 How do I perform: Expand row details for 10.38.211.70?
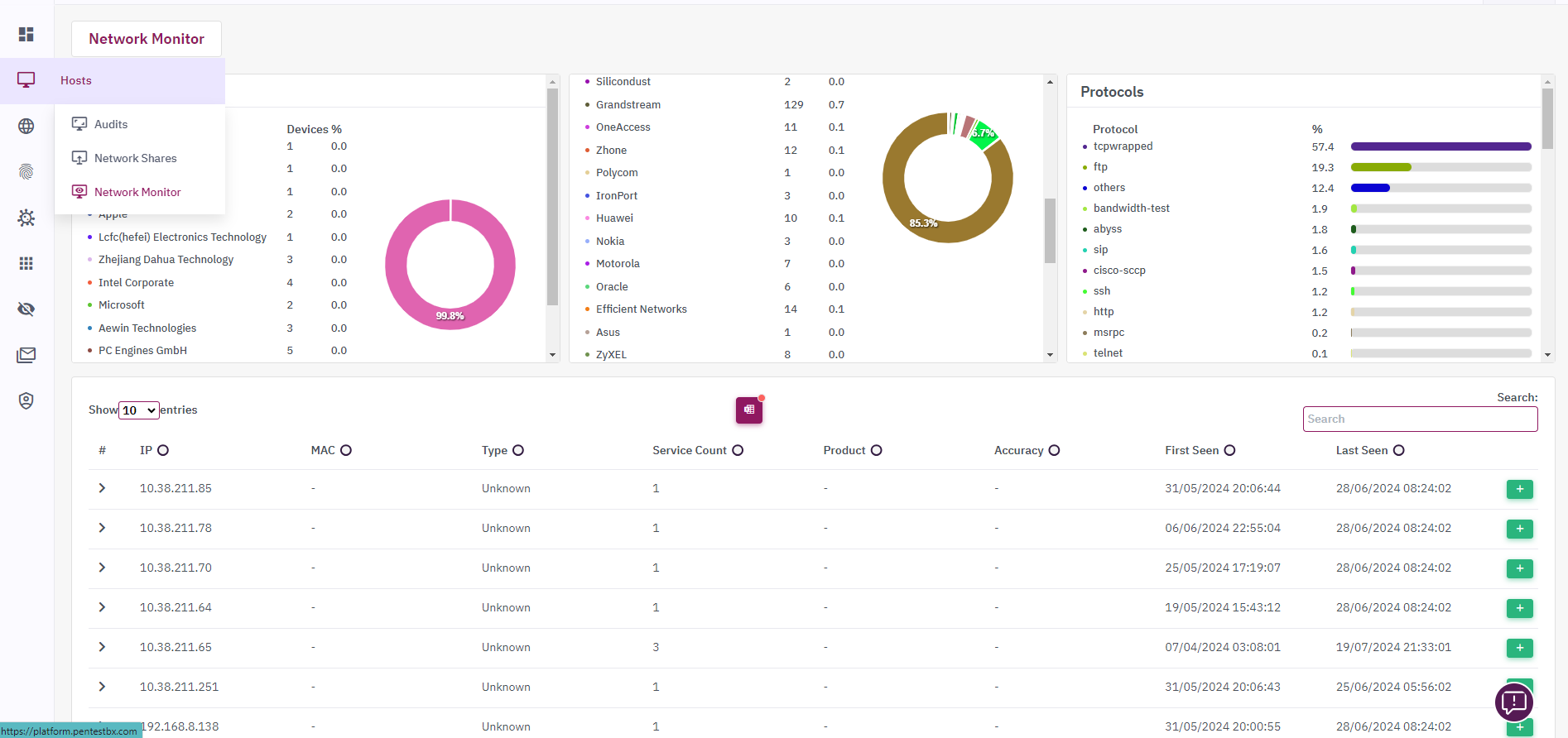(x=102, y=568)
